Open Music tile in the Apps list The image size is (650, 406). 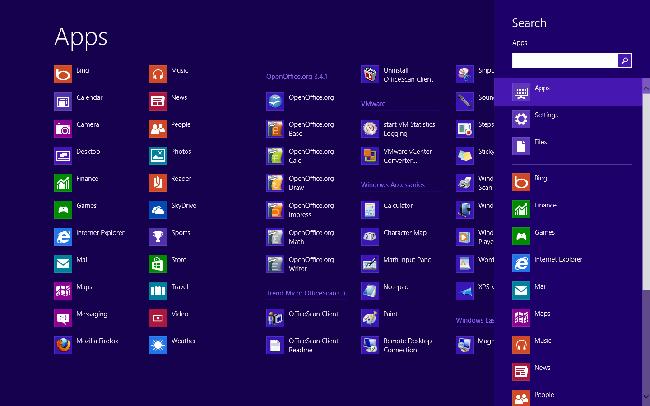pos(158,75)
